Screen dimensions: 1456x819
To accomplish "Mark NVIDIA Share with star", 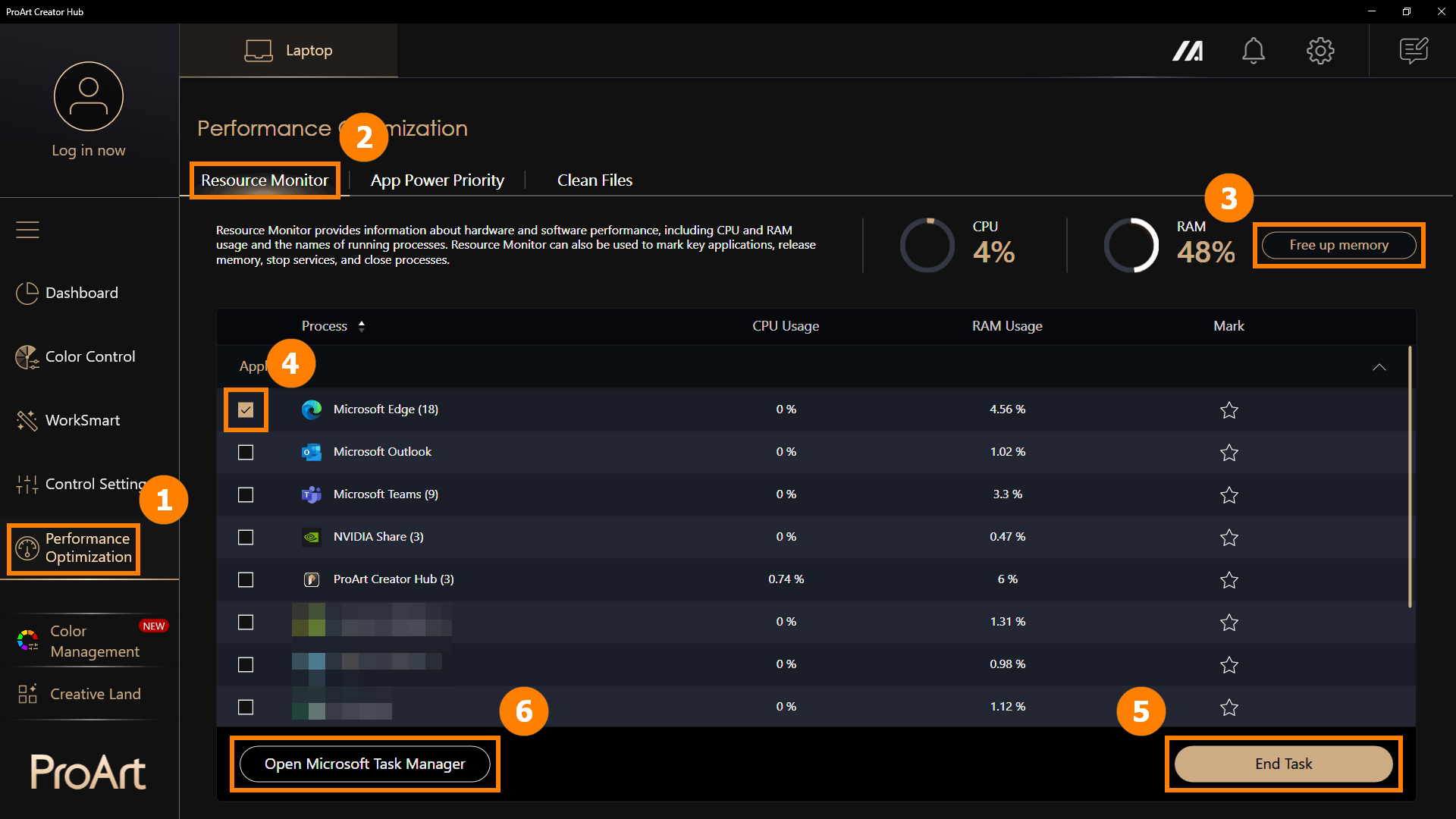I will click(1229, 537).
